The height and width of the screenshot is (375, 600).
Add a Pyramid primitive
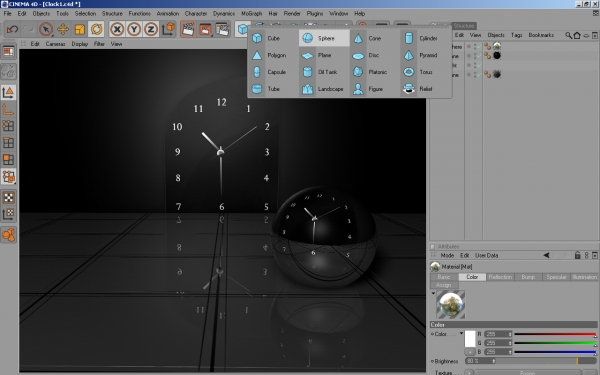[x=425, y=55]
